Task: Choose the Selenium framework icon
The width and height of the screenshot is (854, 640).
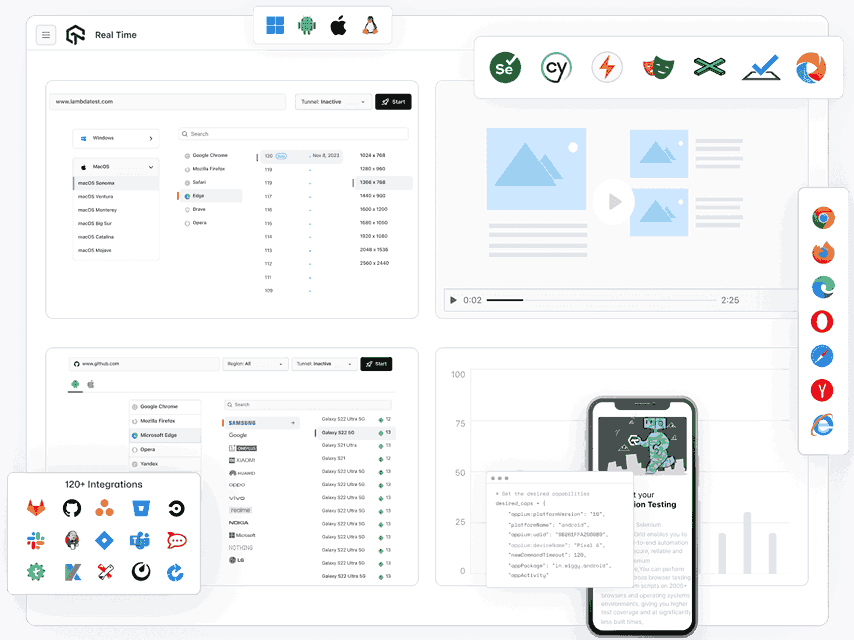Action: 505,68
